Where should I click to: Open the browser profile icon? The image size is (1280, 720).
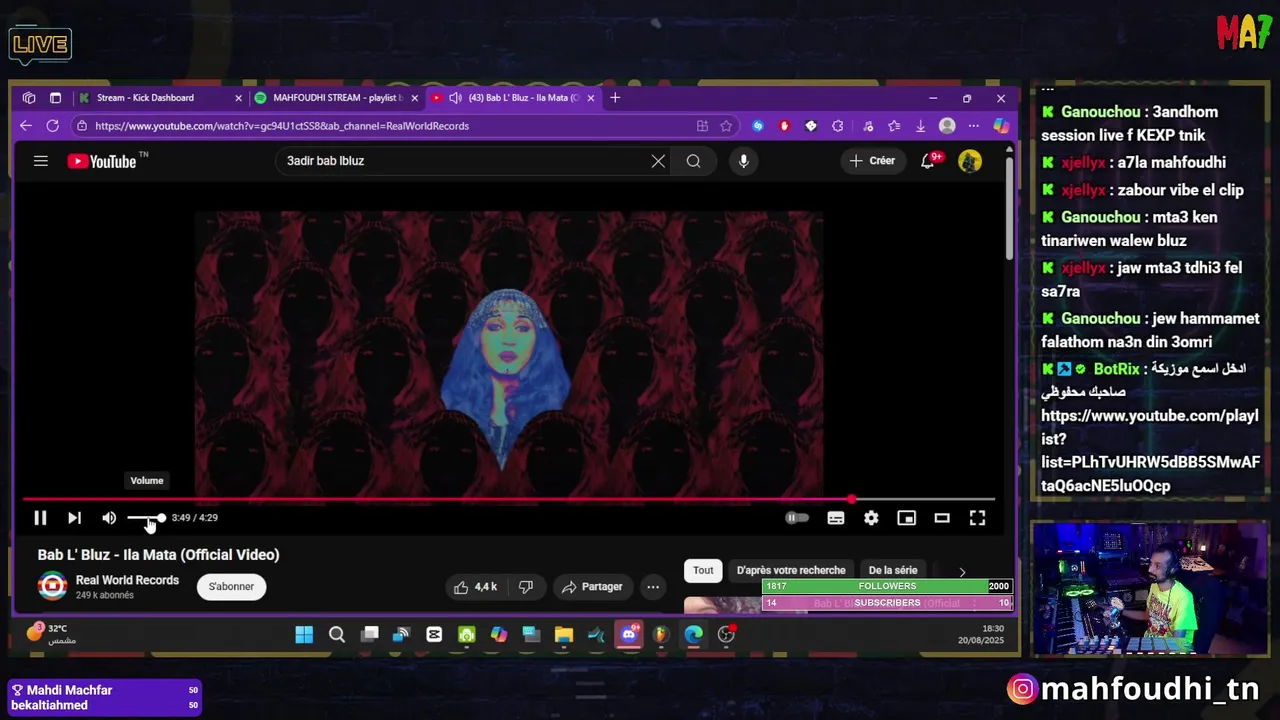pyautogui.click(x=947, y=126)
